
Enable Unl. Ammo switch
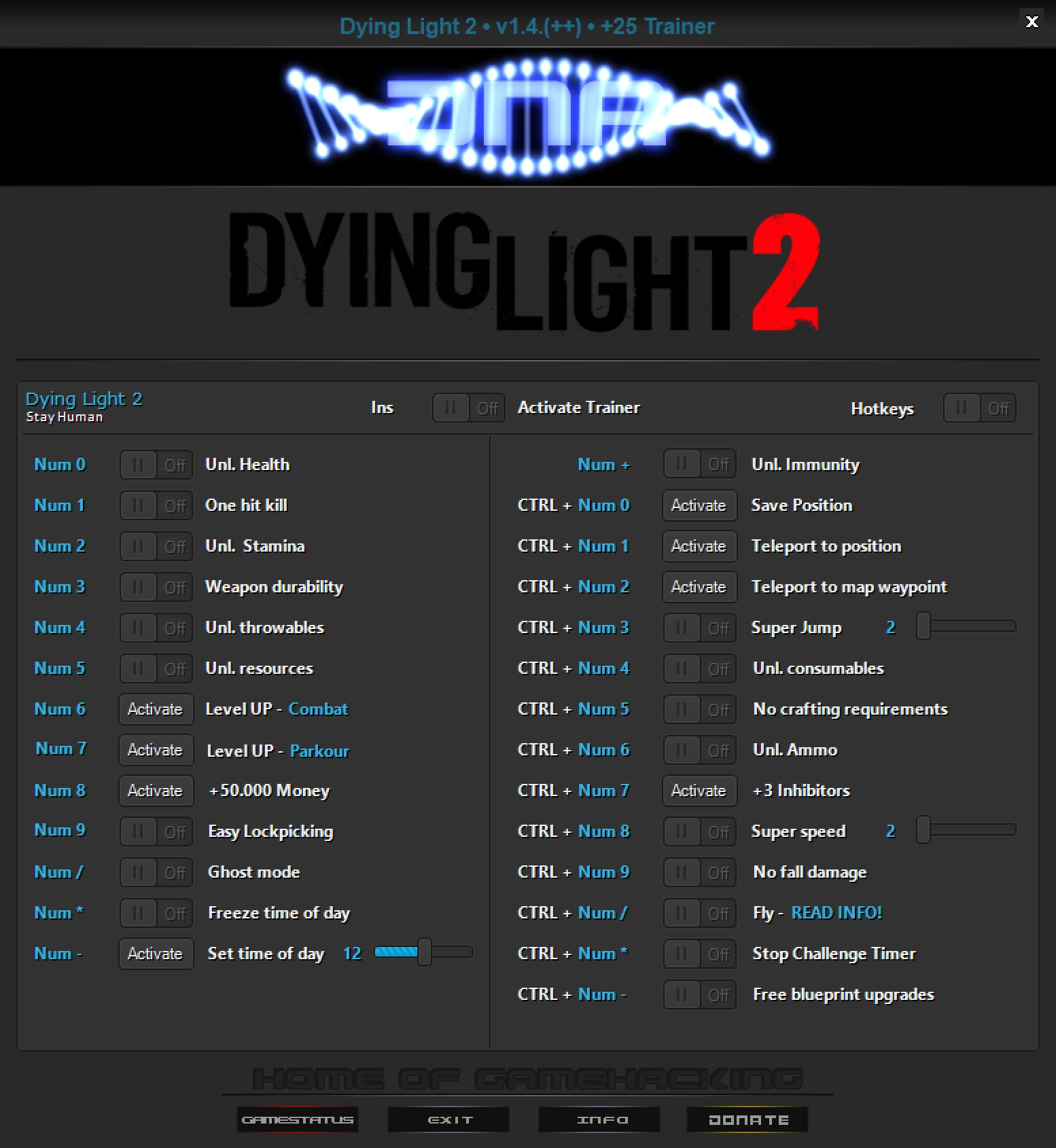tap(700, 750)
